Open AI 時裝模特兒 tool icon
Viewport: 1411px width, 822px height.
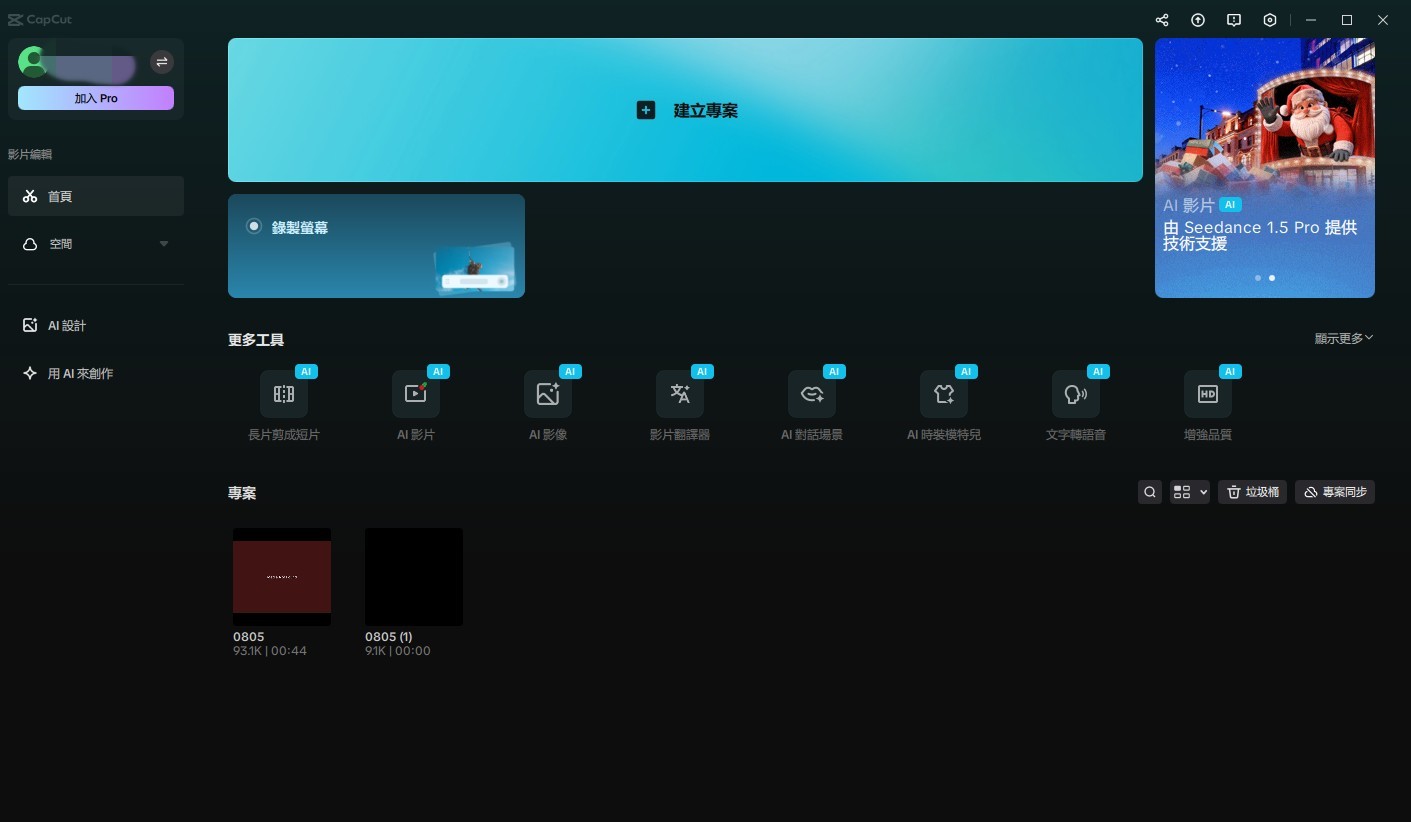click(944, 394)
